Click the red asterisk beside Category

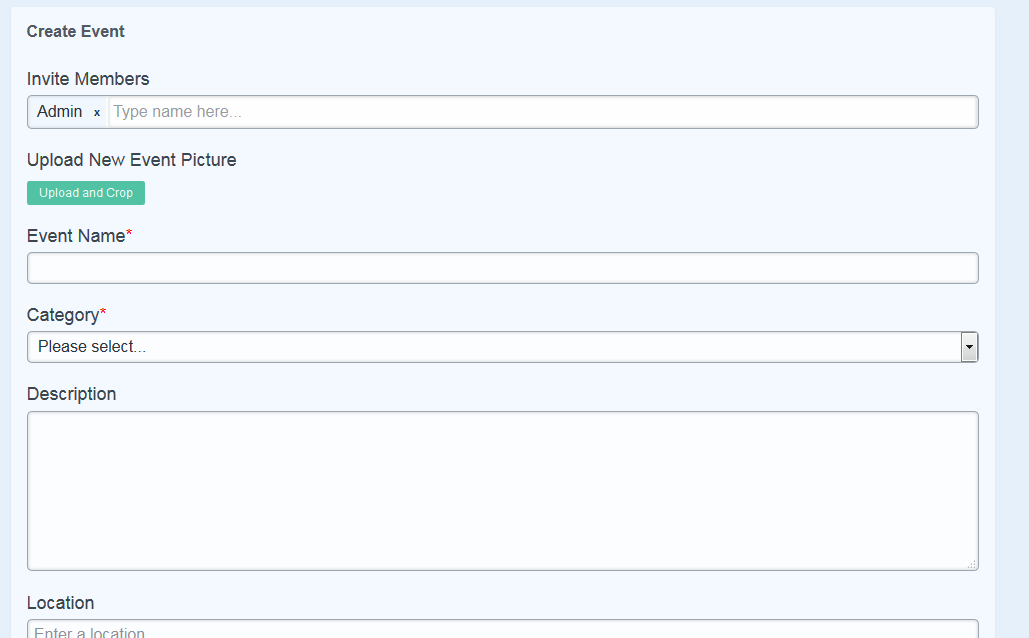pos(103,313)
